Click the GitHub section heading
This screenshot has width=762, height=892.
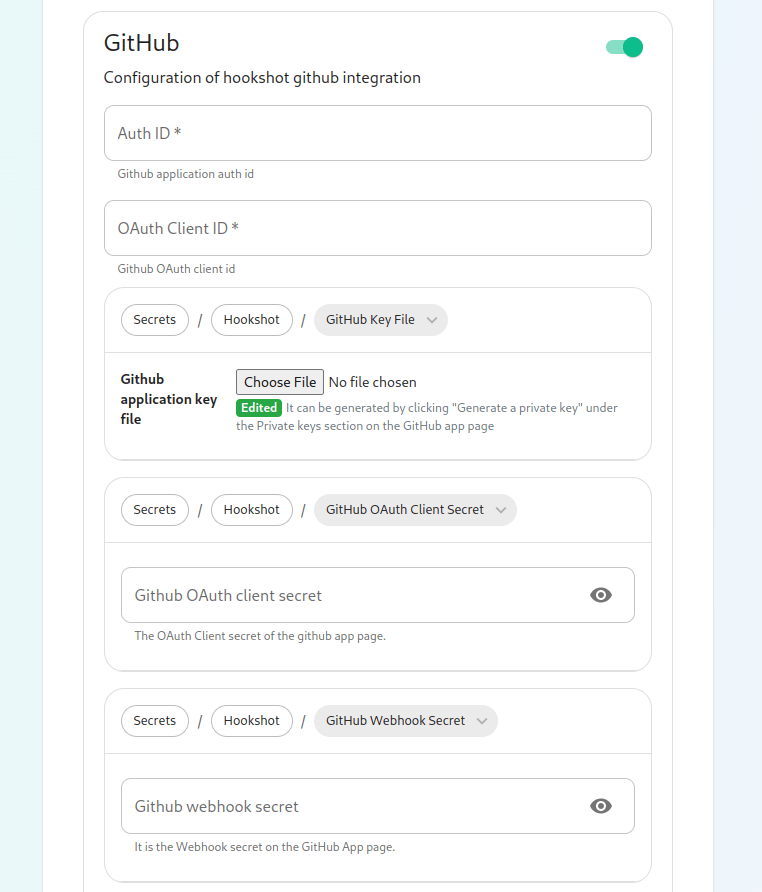click(x=142, y=43)
